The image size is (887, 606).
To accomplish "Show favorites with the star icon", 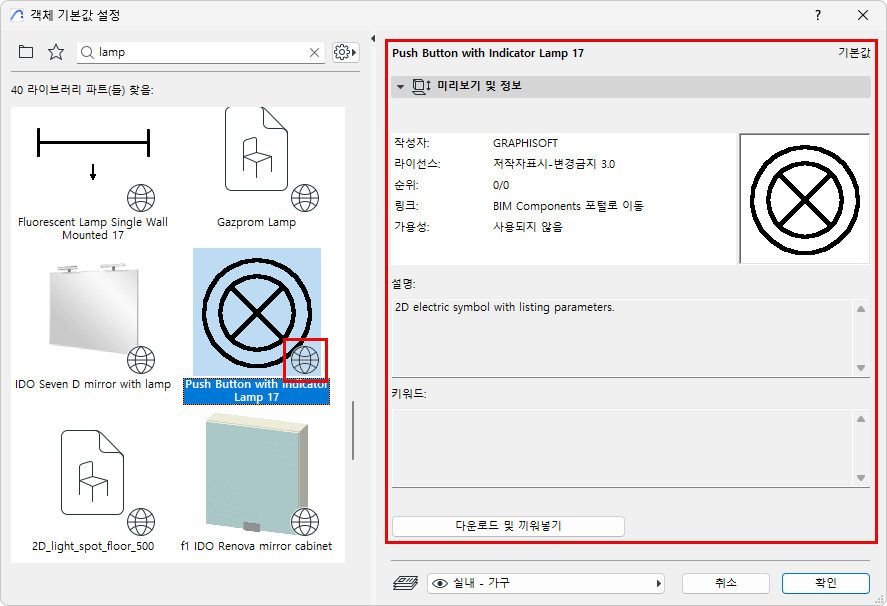I will pyautogui.click(x=55, y=52).
